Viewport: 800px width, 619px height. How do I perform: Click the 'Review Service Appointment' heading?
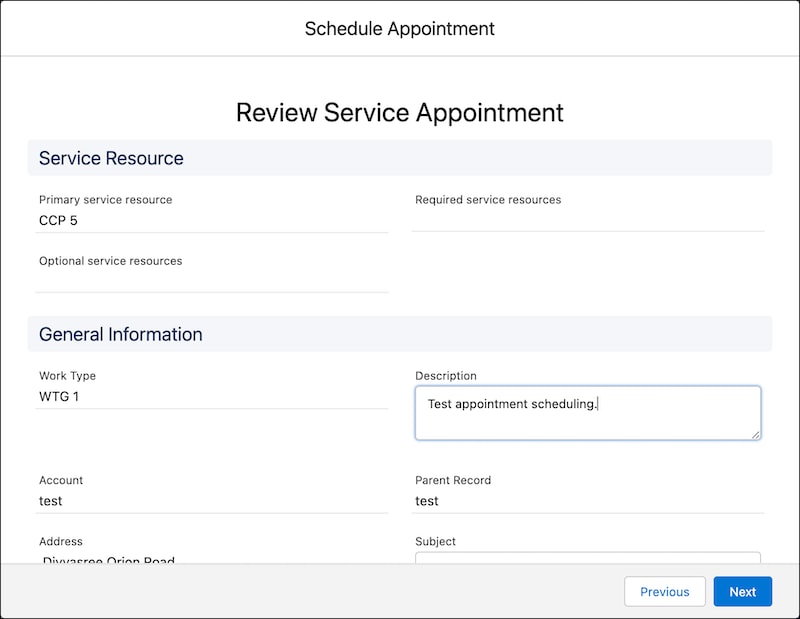399,112
